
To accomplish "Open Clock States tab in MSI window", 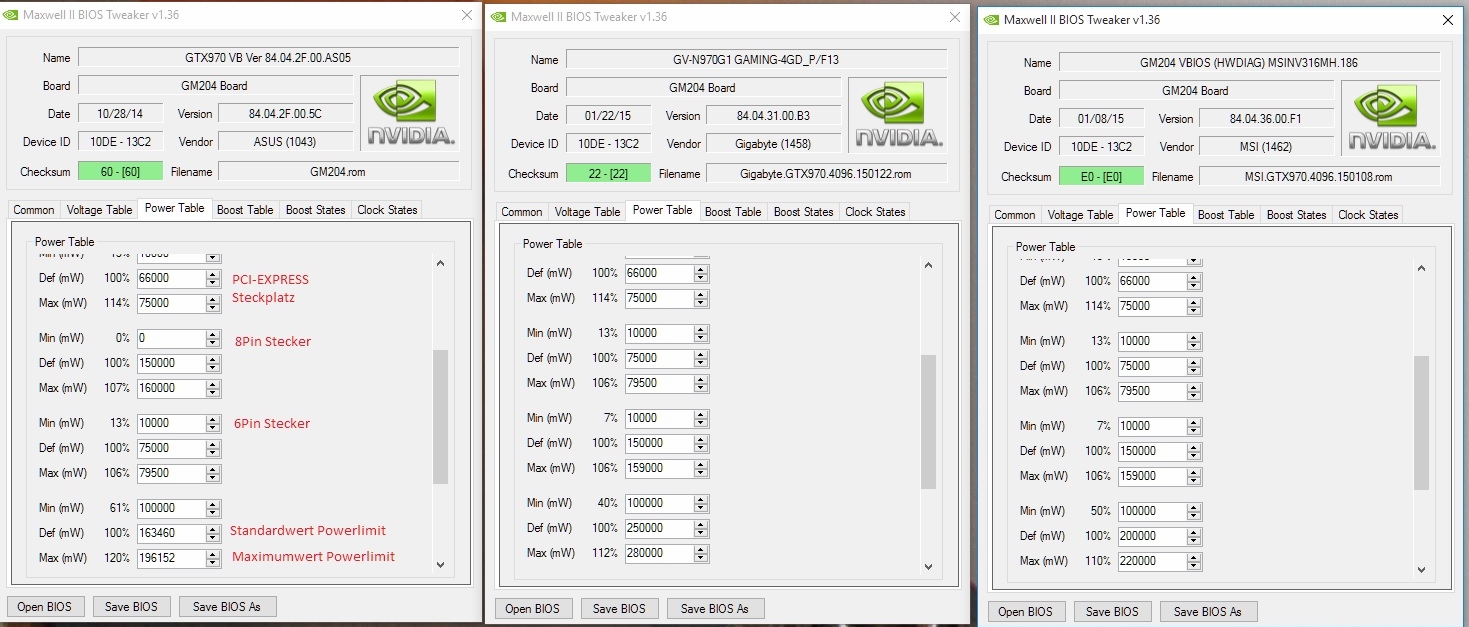I will [x=1368, y=215].
